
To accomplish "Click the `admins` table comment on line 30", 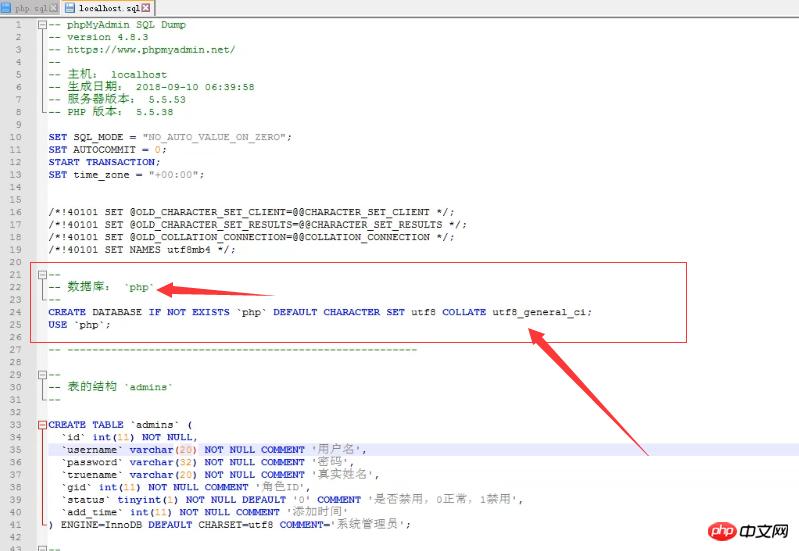I will pos(111,387).
